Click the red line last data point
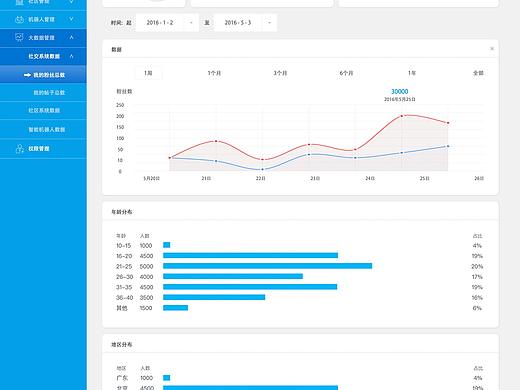Viewport: 520px width, 390px height. pyautogui.click(x=448, y=123)
